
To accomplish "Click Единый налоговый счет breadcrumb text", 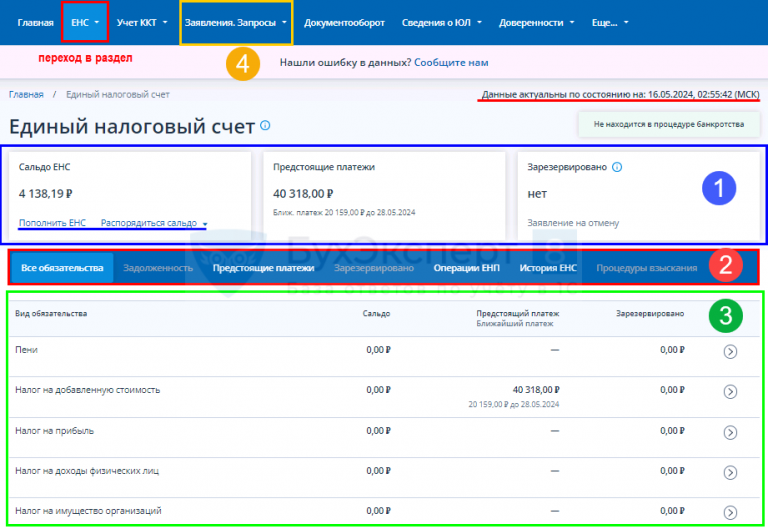I will coord(118,95).
